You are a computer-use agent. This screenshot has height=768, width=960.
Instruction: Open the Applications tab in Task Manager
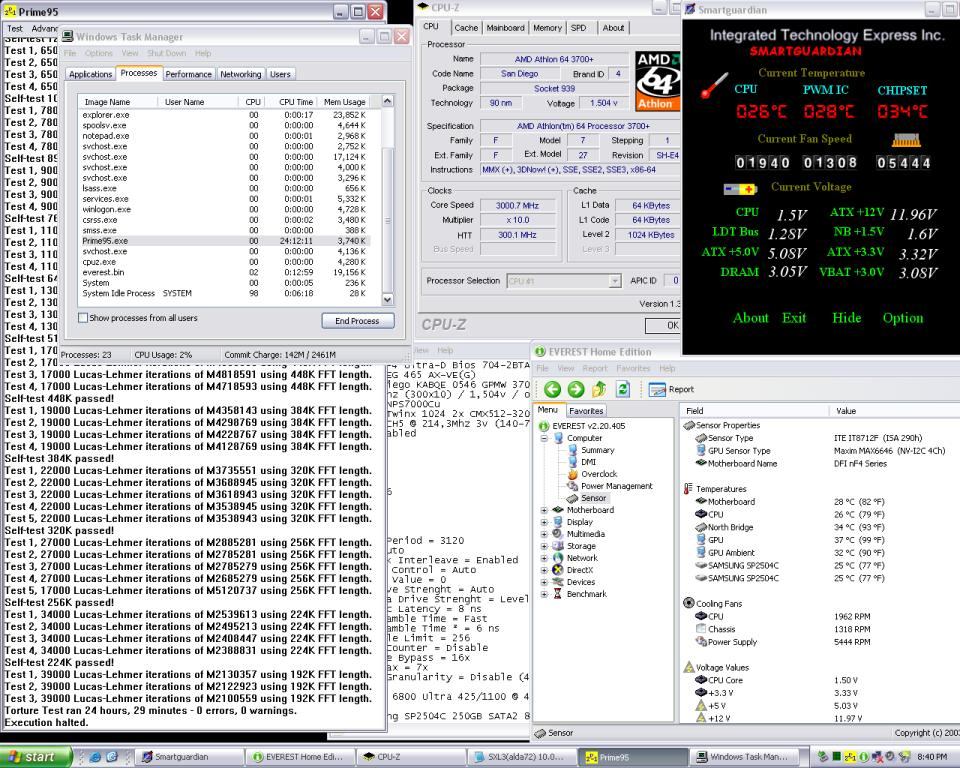pos(90,74)
